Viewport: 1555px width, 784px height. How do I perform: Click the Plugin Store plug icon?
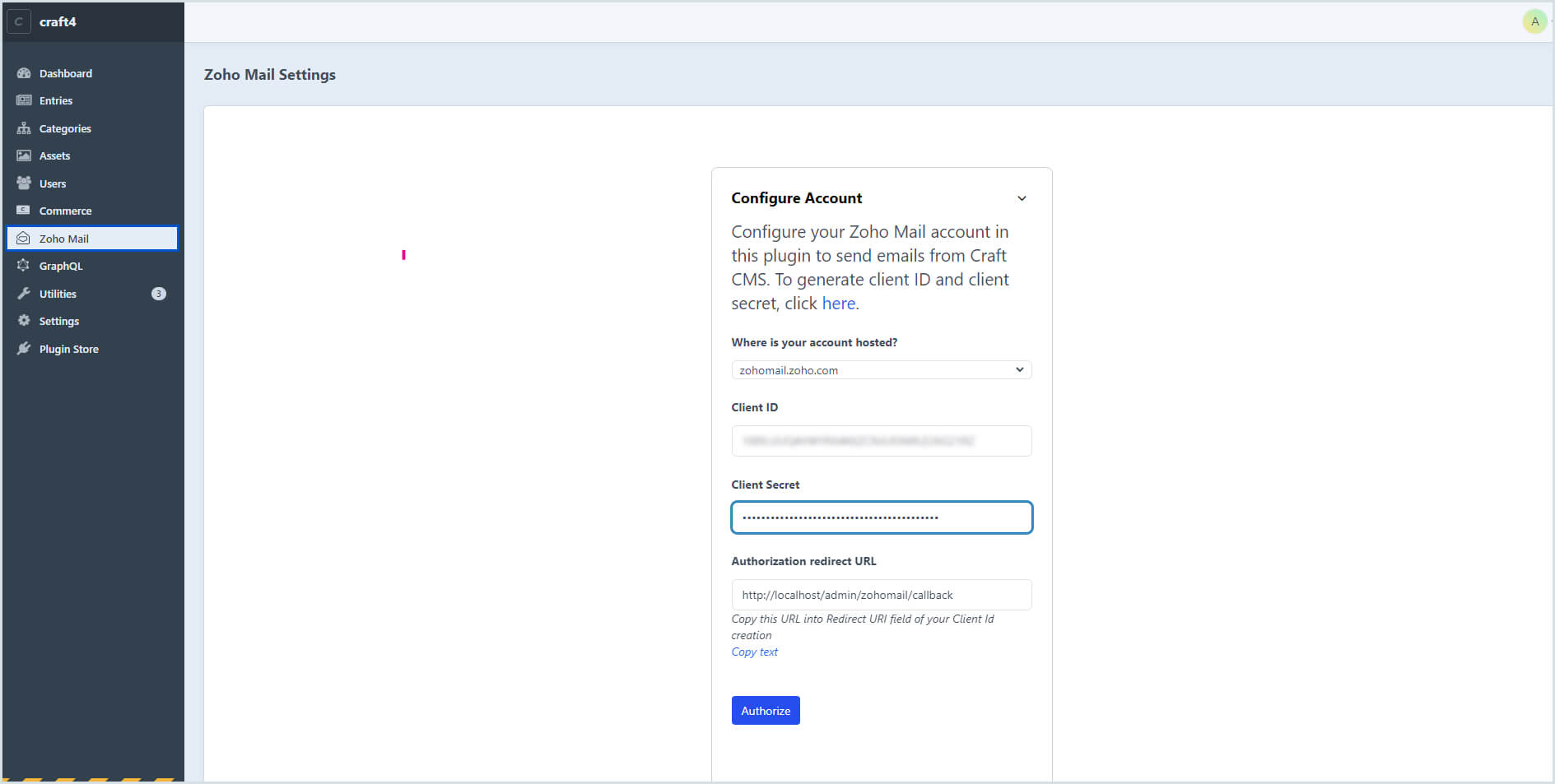(24, 349)
